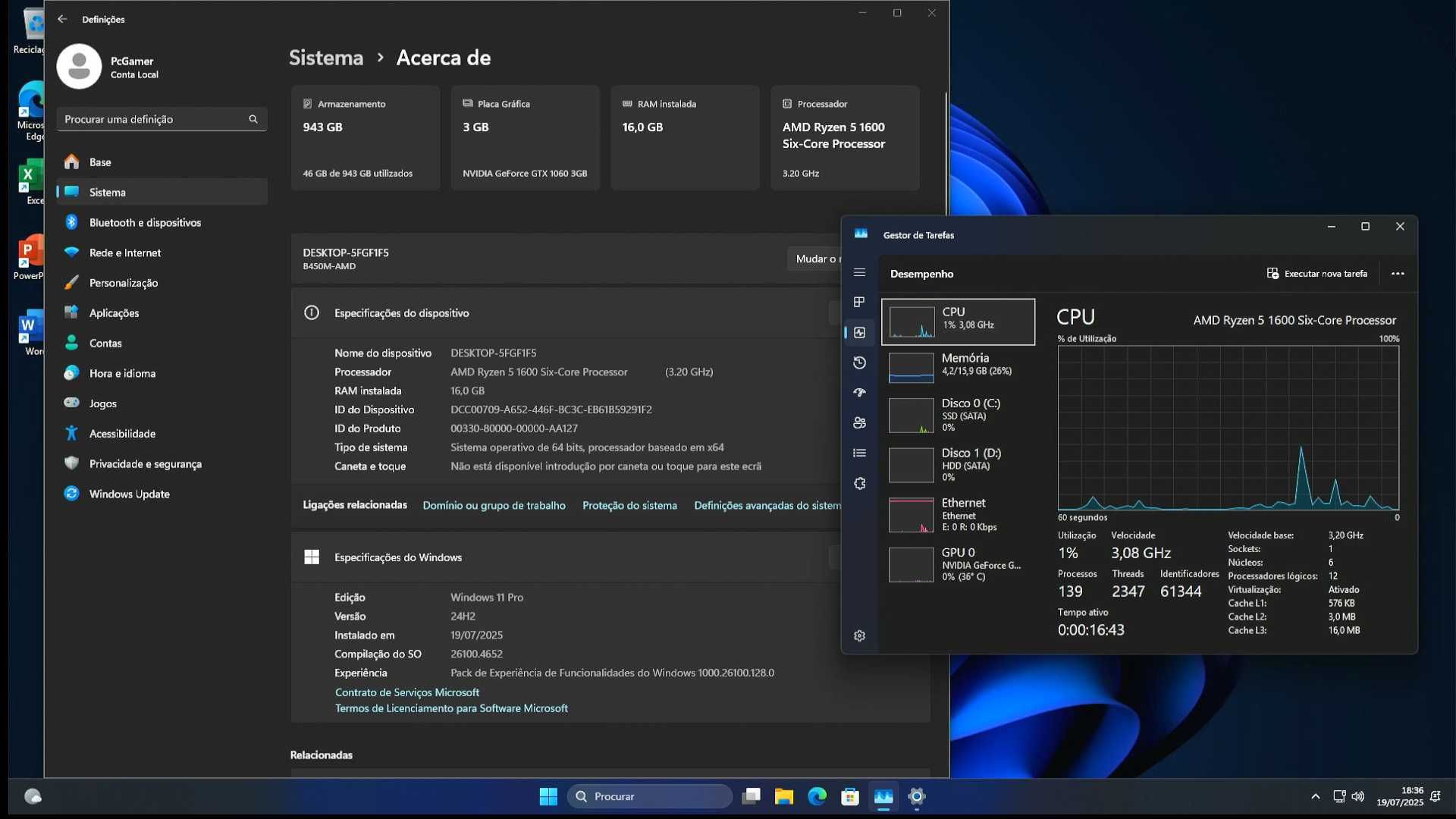This screenshot has height=819, width=1456.
Task: Open the Task Manager hamburger navigation menu
Action: pyautogui.click(x=859, y=273)
